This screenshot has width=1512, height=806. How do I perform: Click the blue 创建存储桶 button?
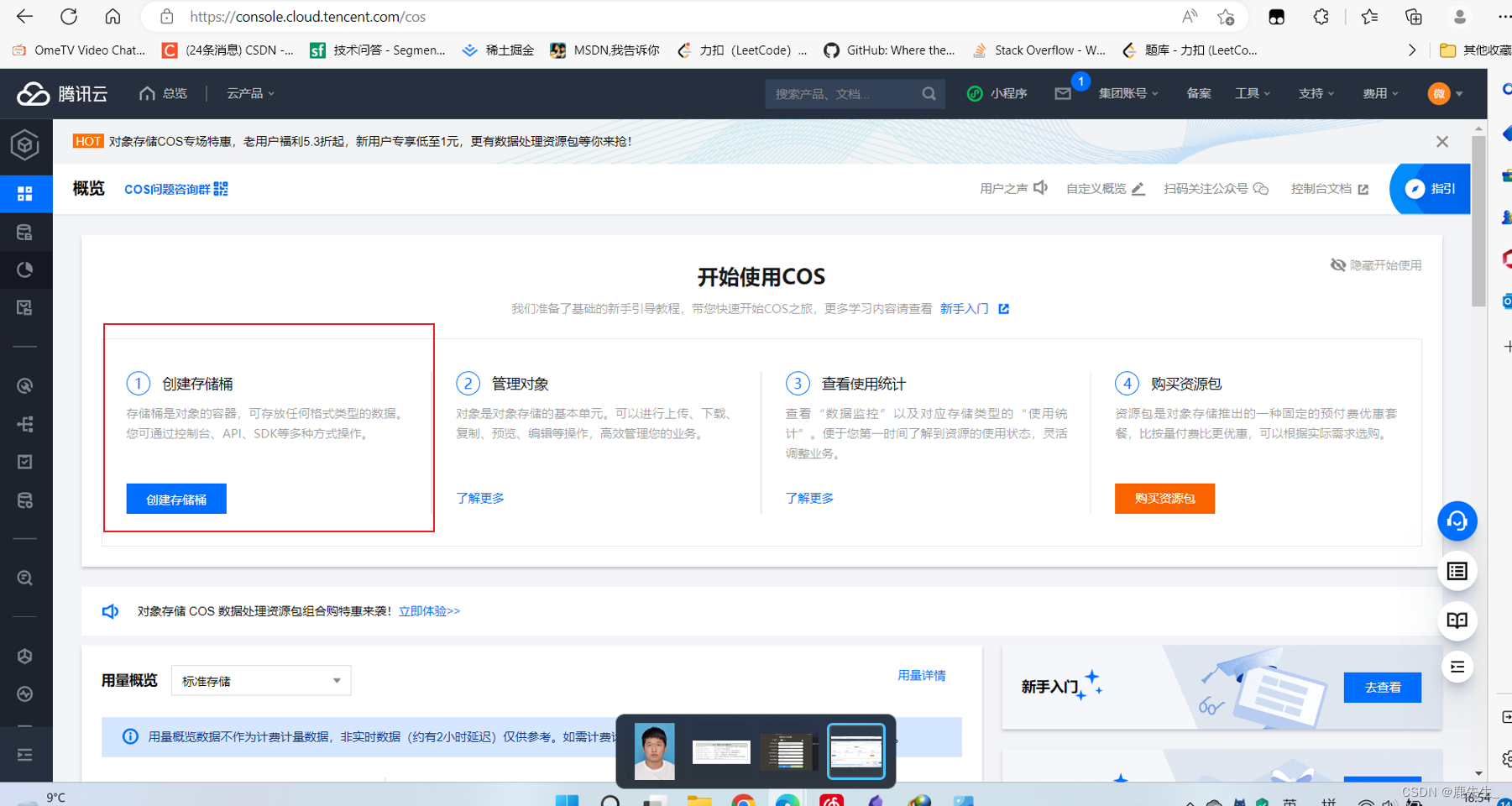pyautogui.click(x=176, y=499)
